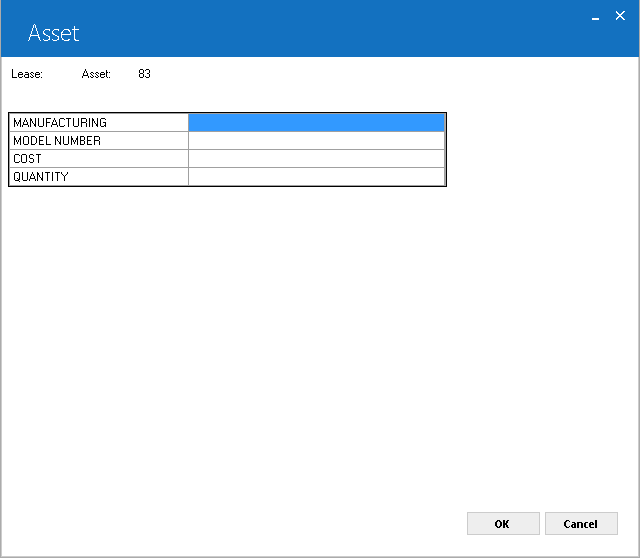The height and width of the screenshot is (558, 640).
Task: Focus the COST value cell
Action: pos(316,158)
